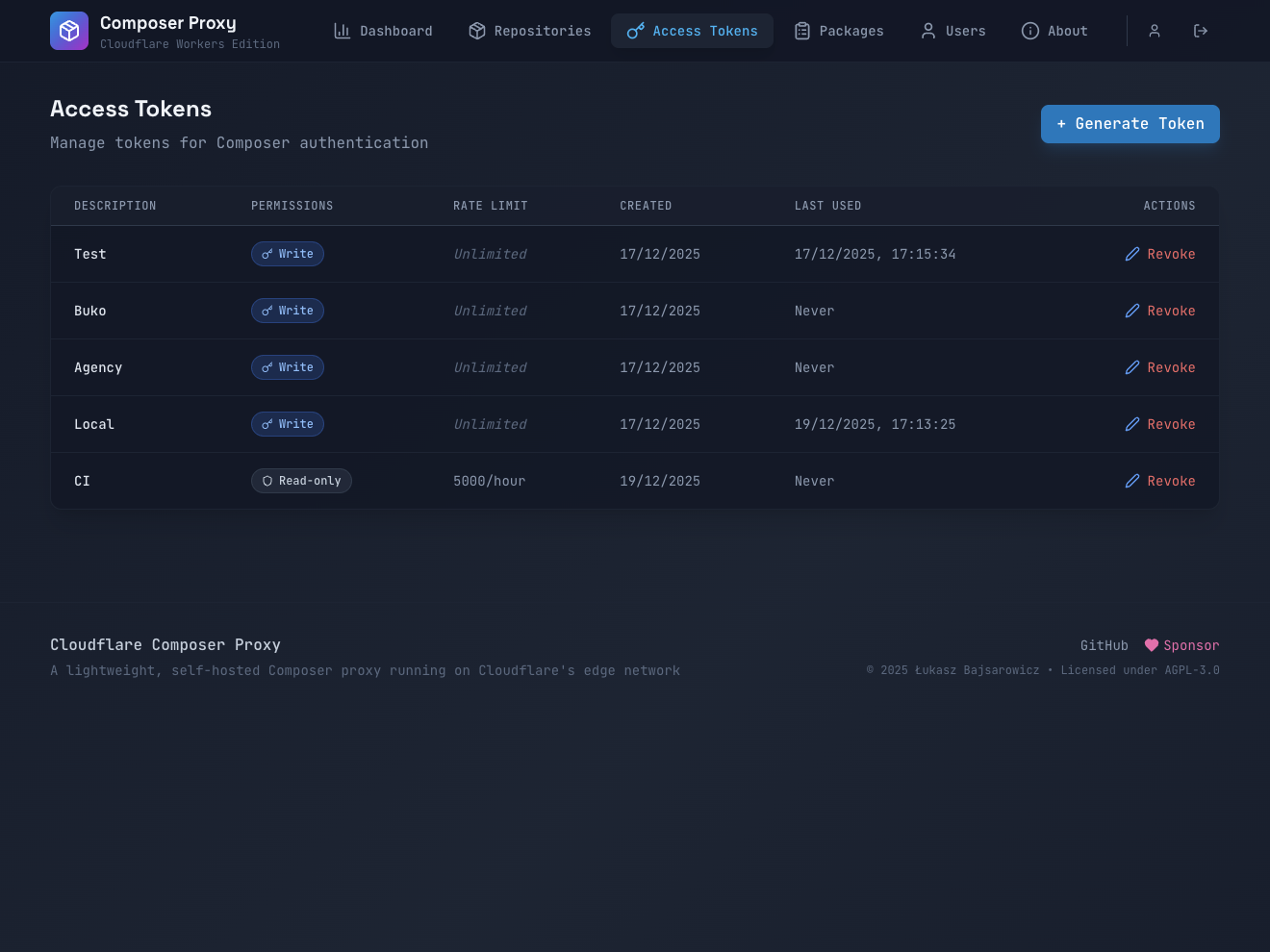Click the Composer Proxy cube logo
Image resolution: width=1270 pixels, height=952 pixels.
pyautogui.click(x=69, y=31)
